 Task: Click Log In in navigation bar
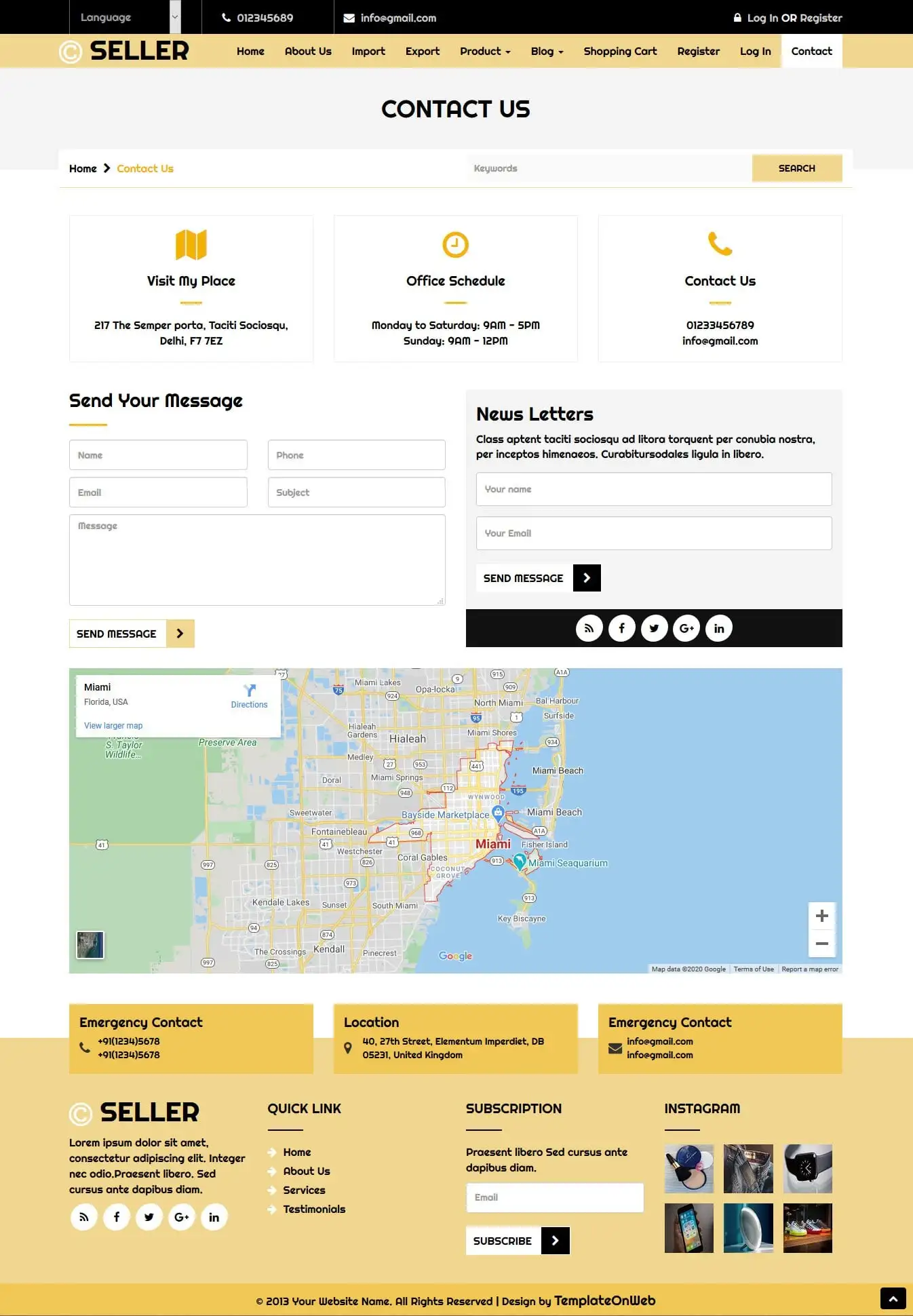[x=755, y=51]
